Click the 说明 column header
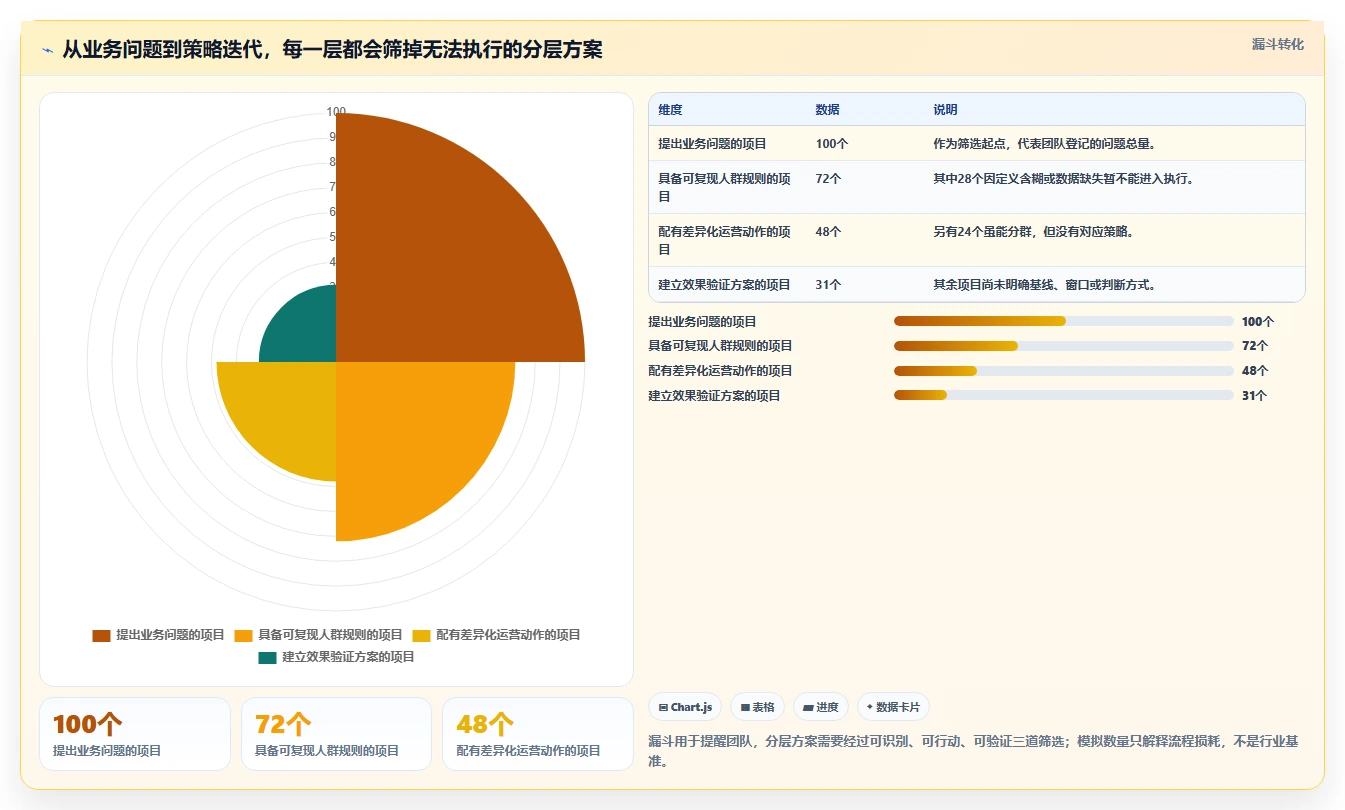Screen dimensions: 1345x810 pos(945,110)
